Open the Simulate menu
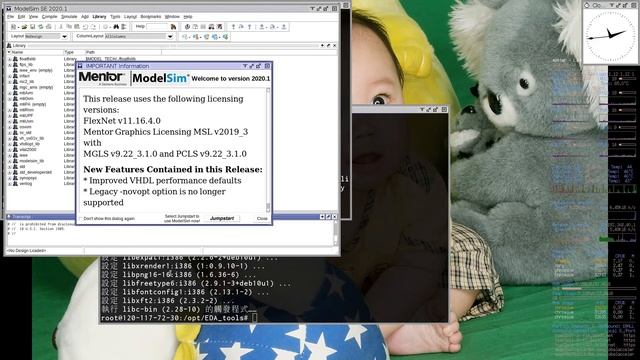640x360 pixels. pyautogui.click(x=69, y=17)
